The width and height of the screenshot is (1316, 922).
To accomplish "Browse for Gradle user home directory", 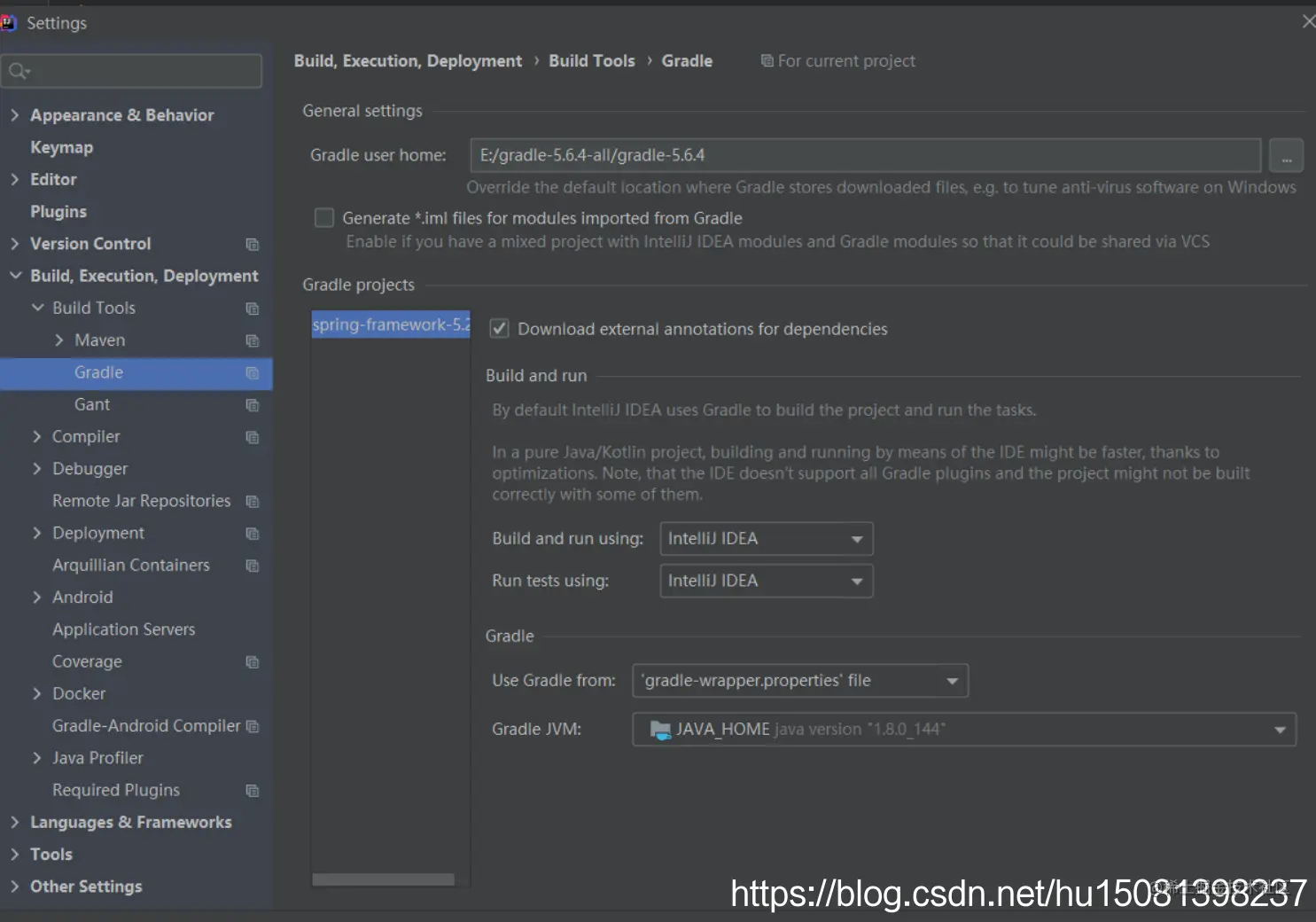I will (x=1287, y=156).
